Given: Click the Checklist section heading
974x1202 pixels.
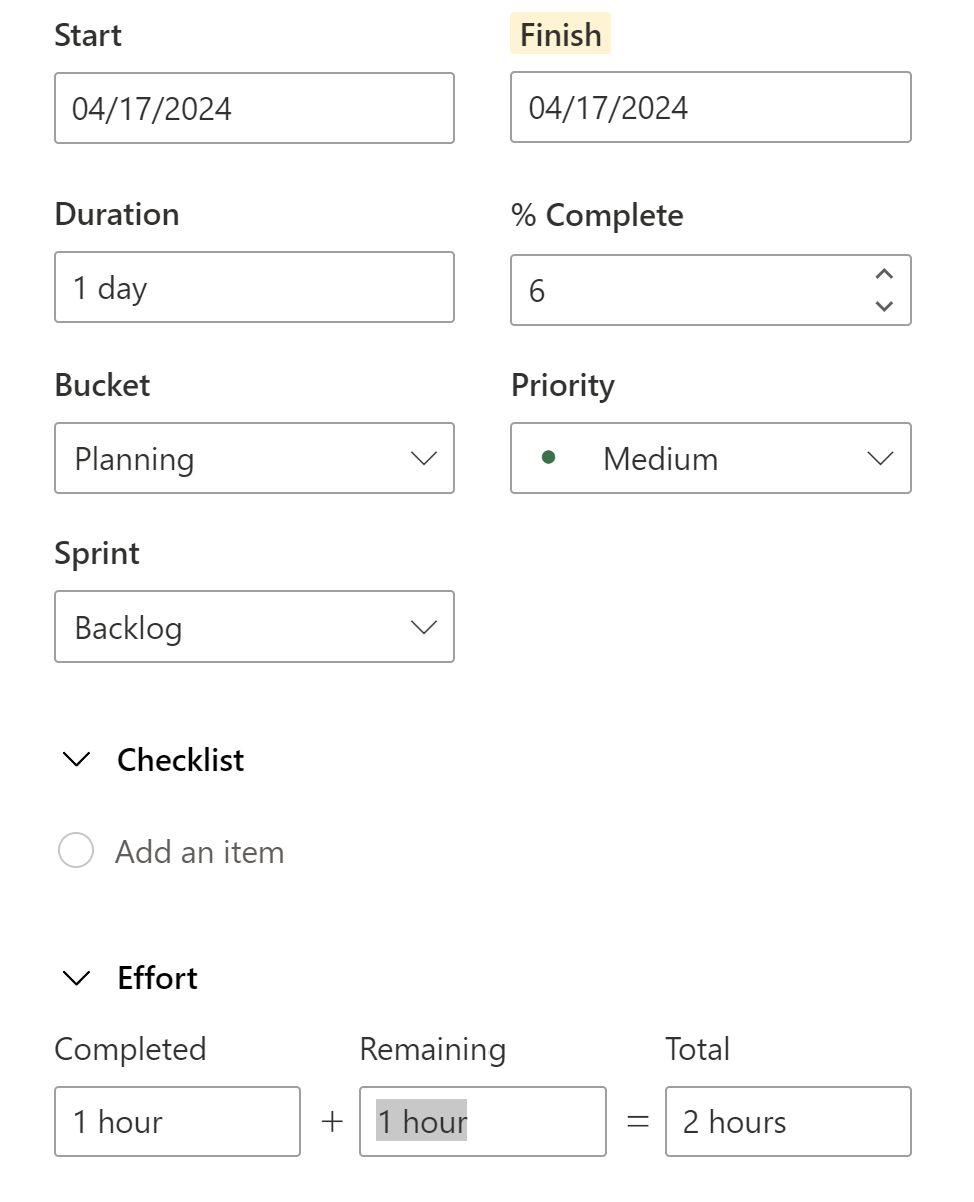Looking at the screenshot, I should pyautogui.click(x=181, y=760).
